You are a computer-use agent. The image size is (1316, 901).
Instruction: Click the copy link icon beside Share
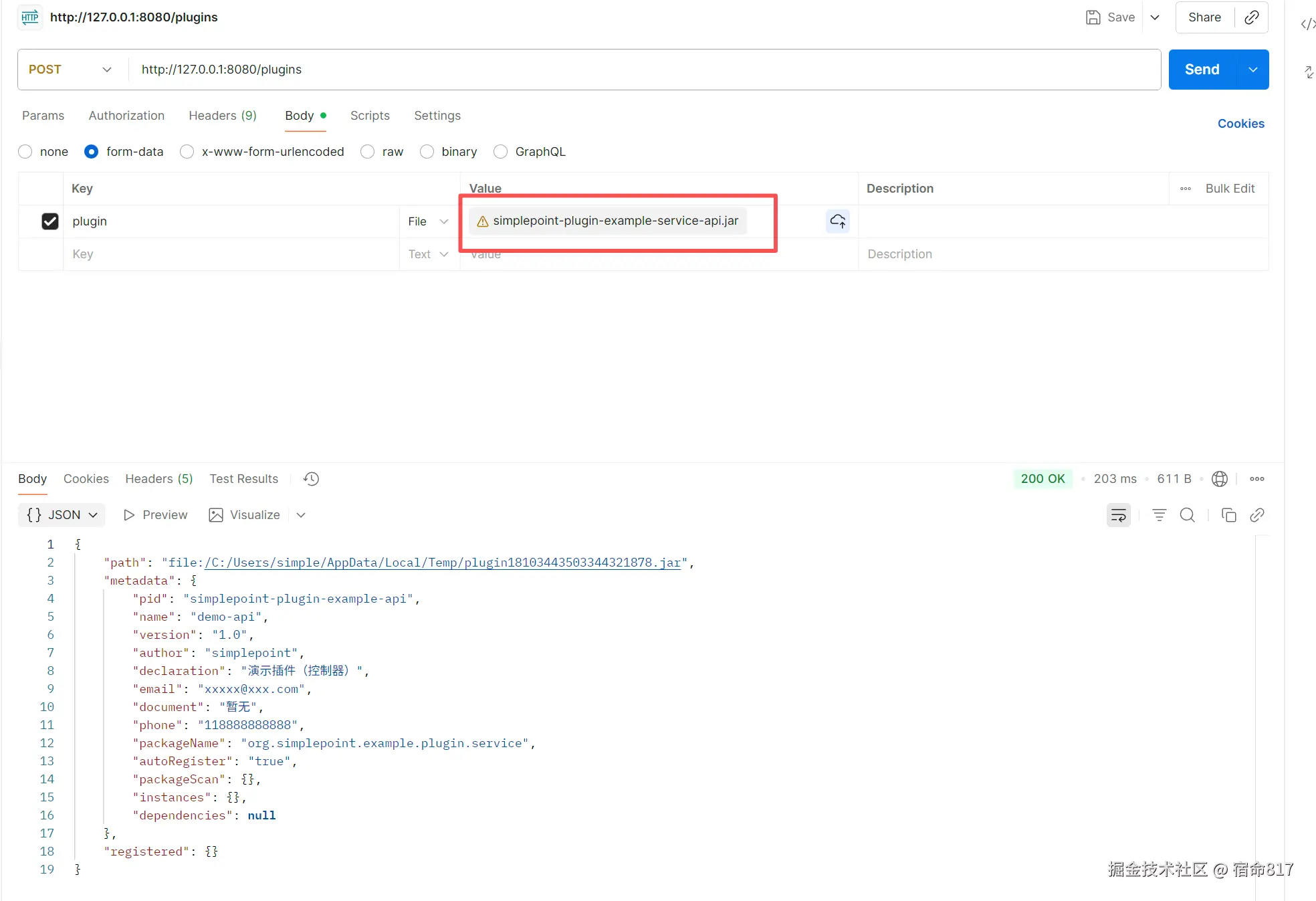point(1251,17)
